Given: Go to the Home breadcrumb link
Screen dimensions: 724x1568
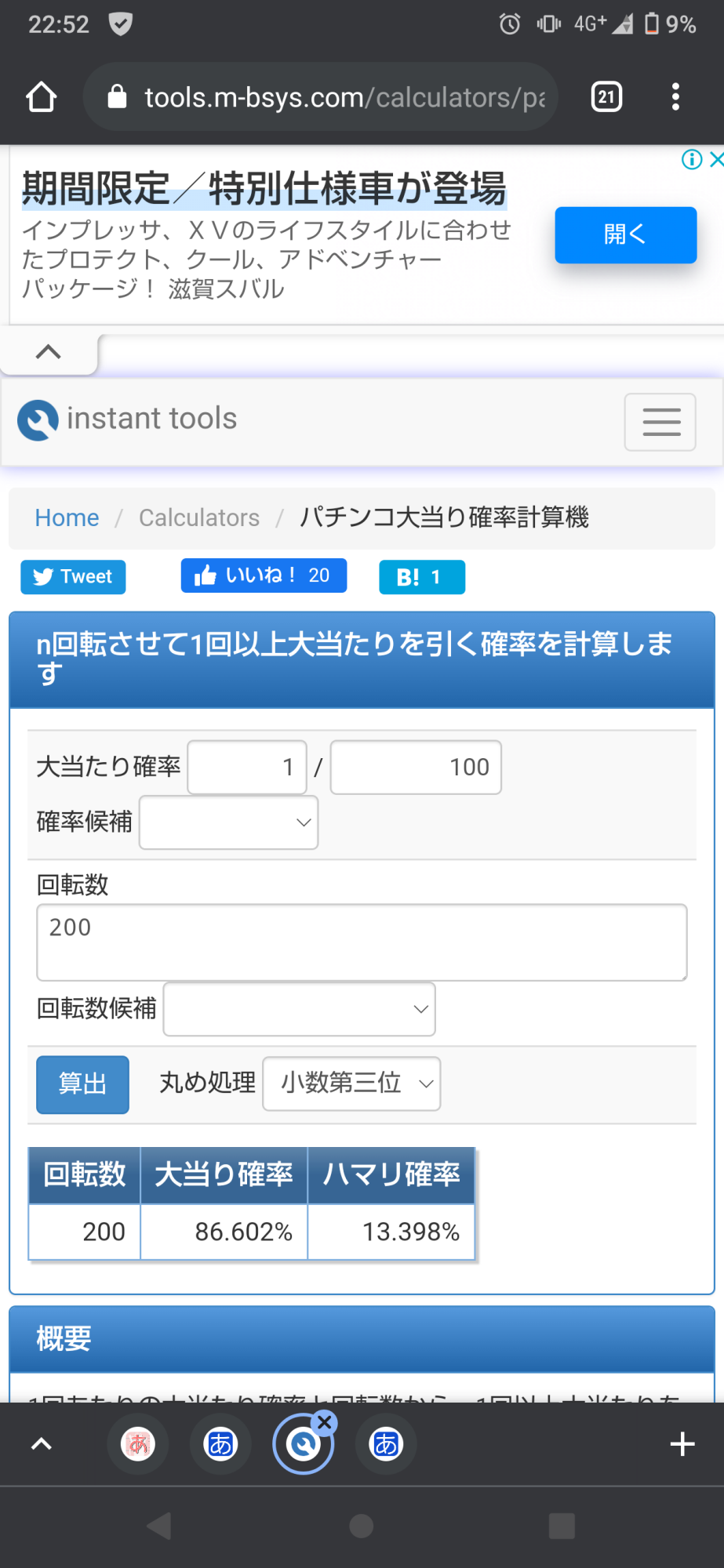Looking at the screenshot, I should click(x=67, y=518).
